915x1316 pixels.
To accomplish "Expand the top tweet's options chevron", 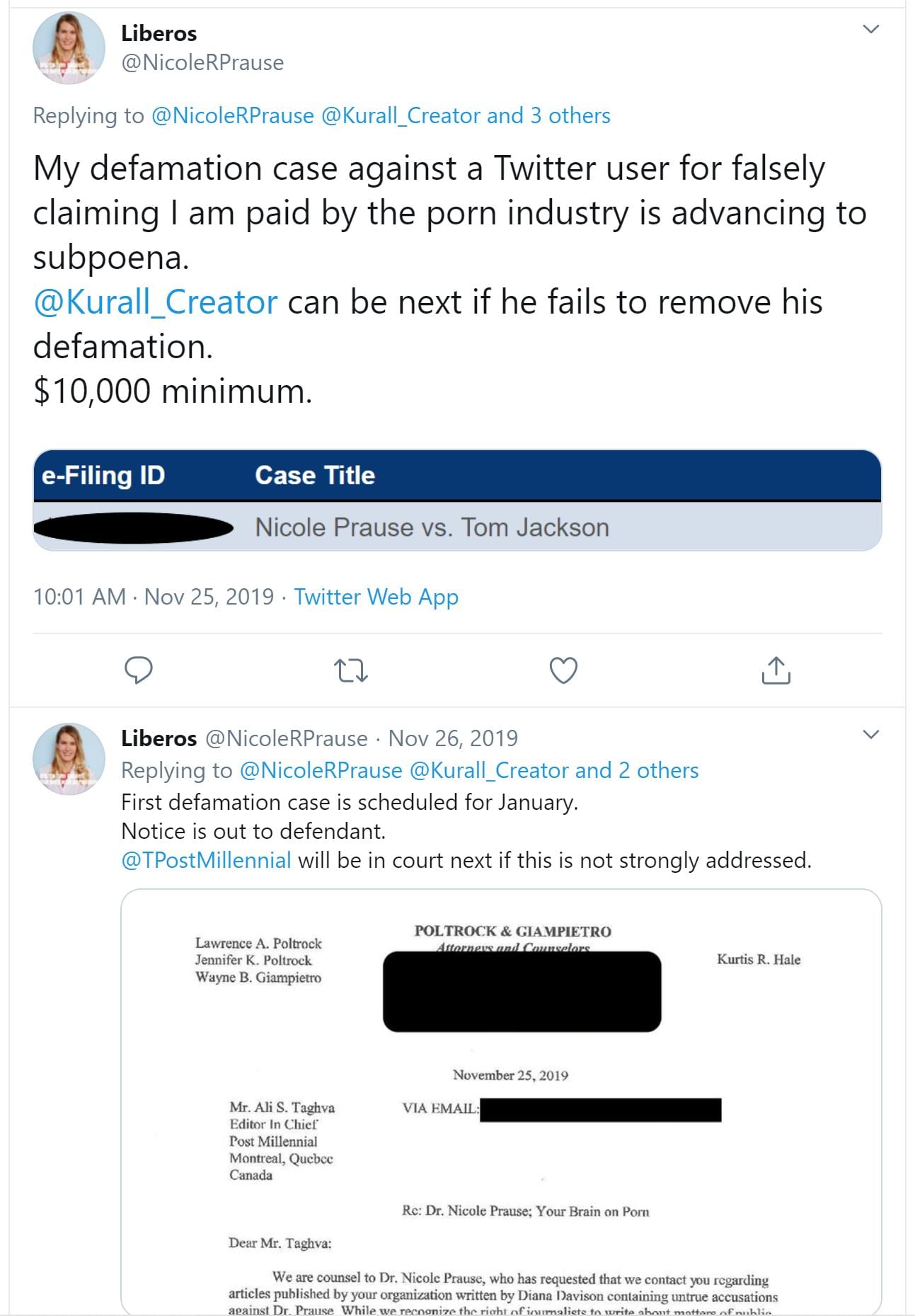I will pos(871,29).
